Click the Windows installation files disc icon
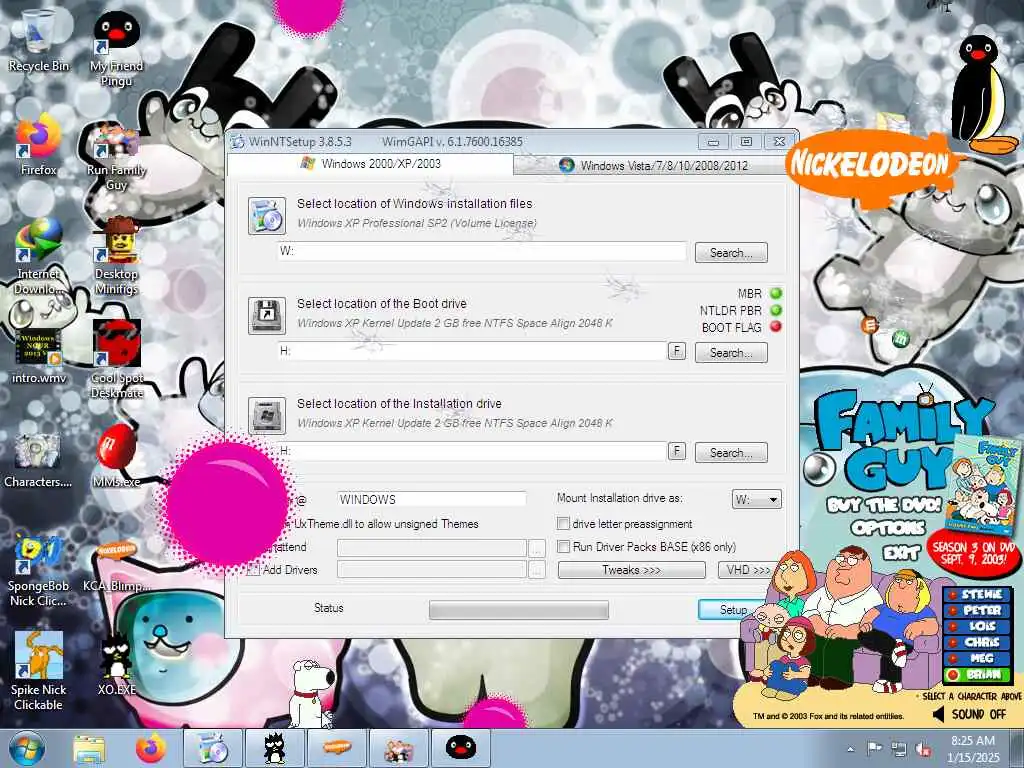Image resolution: width=1024 pixels, height=768 pixels. click(266, 216)
